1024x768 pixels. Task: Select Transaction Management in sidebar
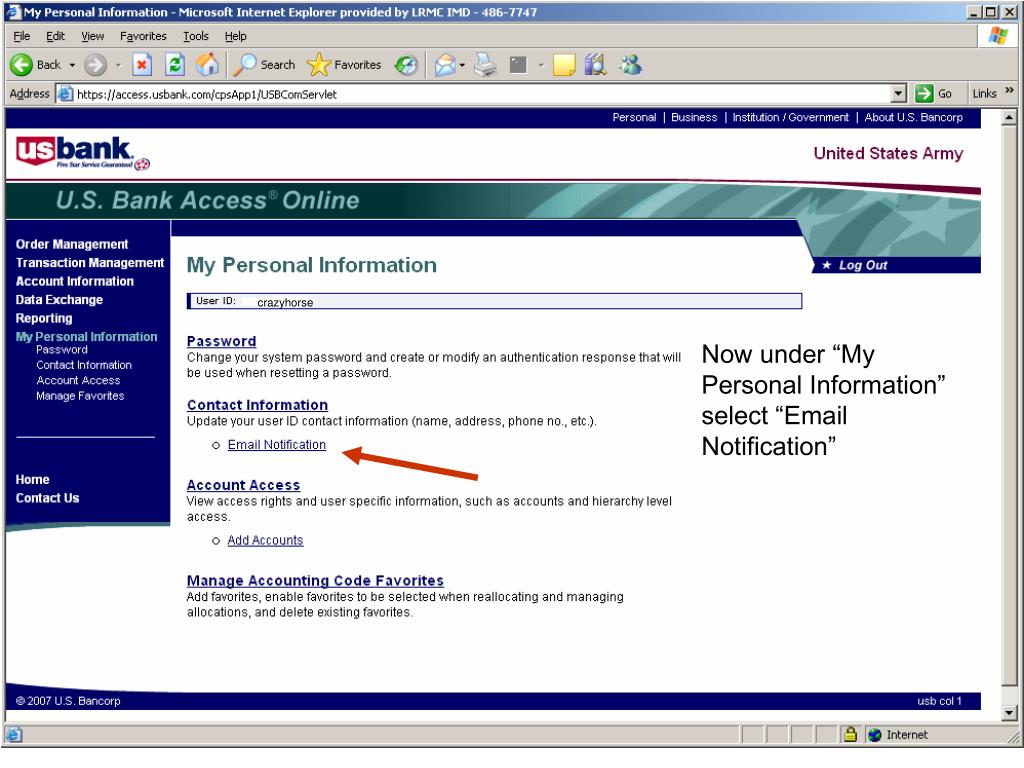point(90,263)
